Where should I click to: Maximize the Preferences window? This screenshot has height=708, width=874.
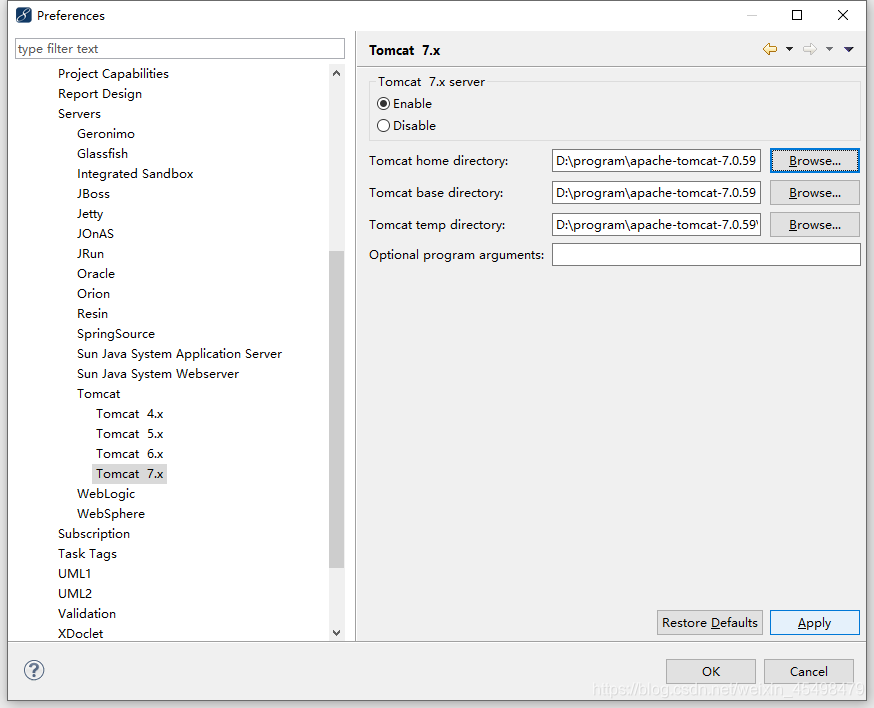pos(797,15)
